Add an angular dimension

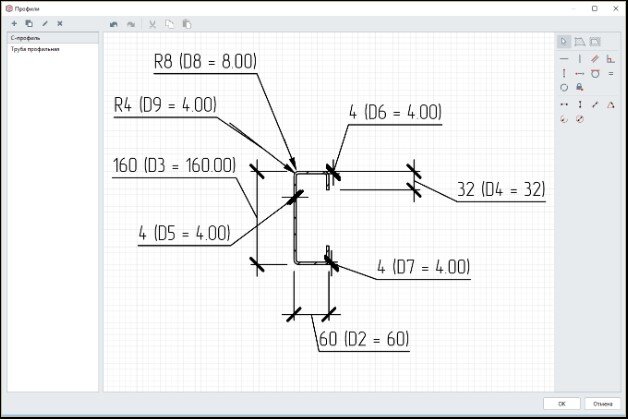point(611,105)
